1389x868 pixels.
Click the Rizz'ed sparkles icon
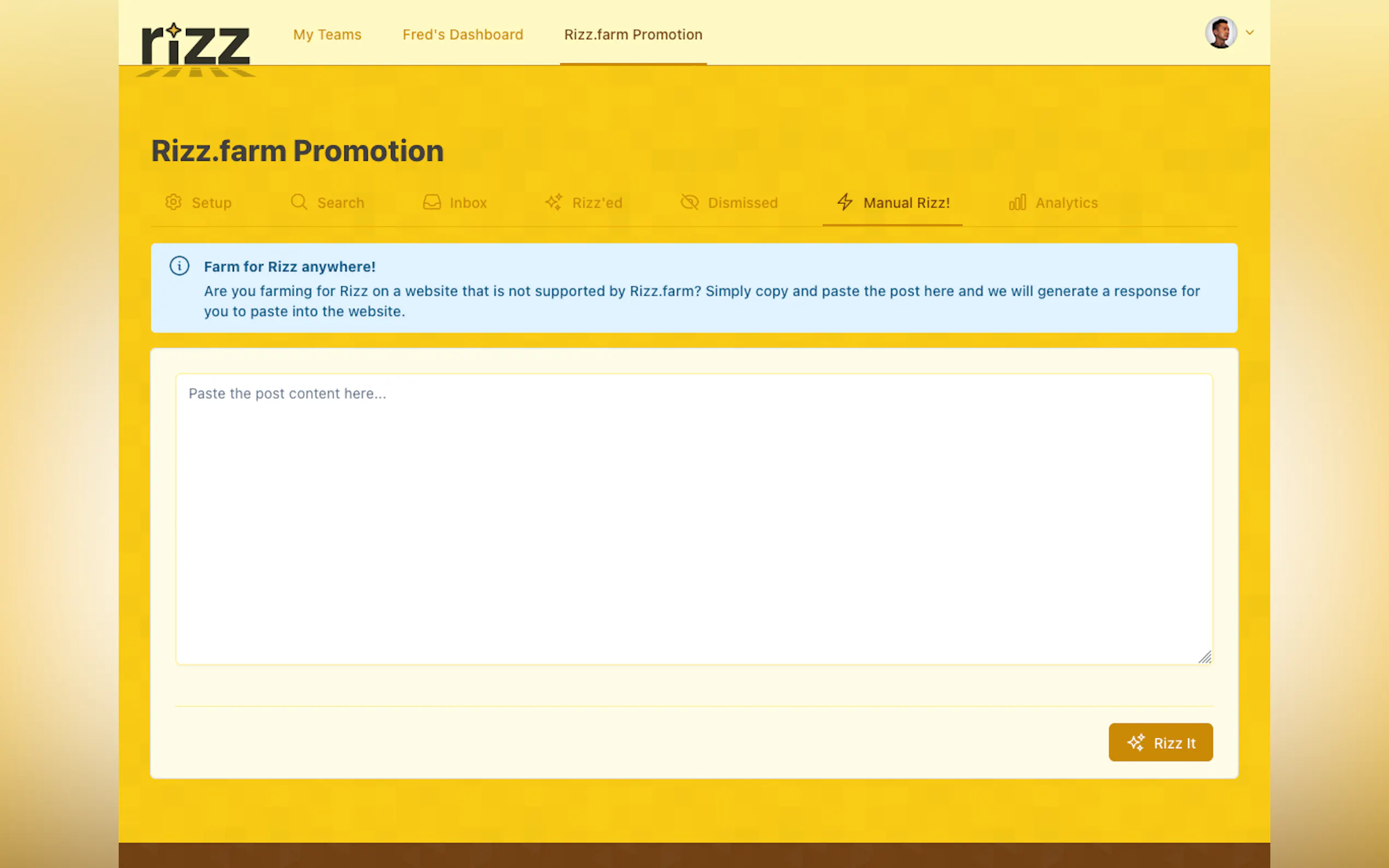[x=554, y=202]
